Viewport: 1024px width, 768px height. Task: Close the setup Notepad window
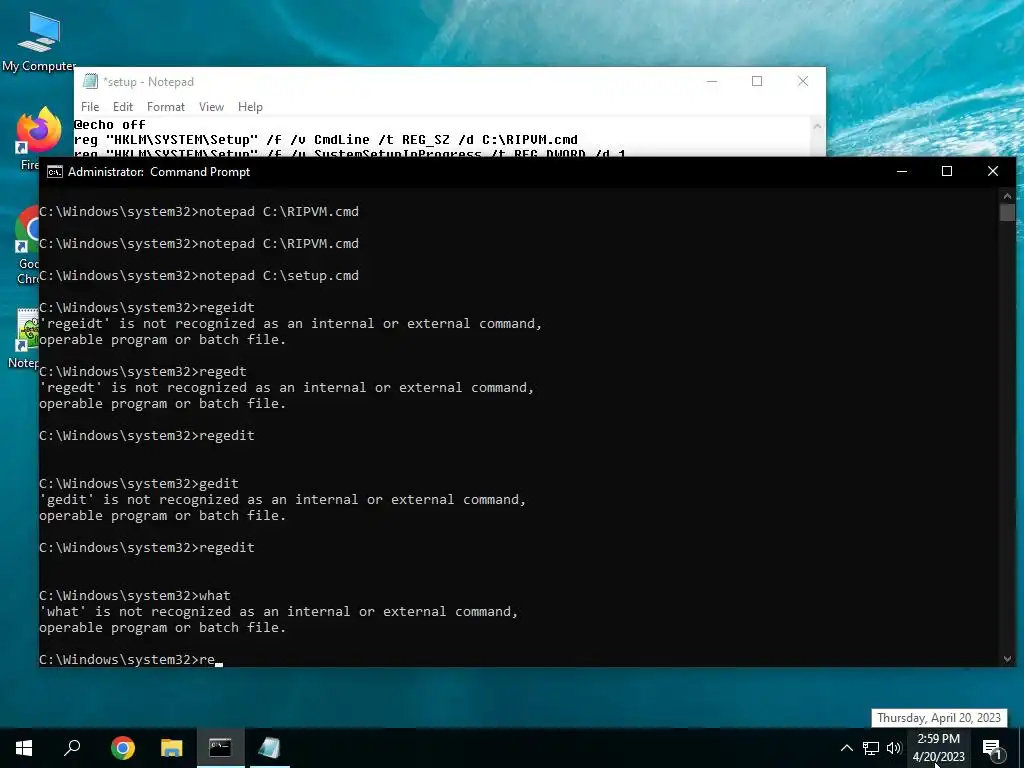(x=803, y=82)
